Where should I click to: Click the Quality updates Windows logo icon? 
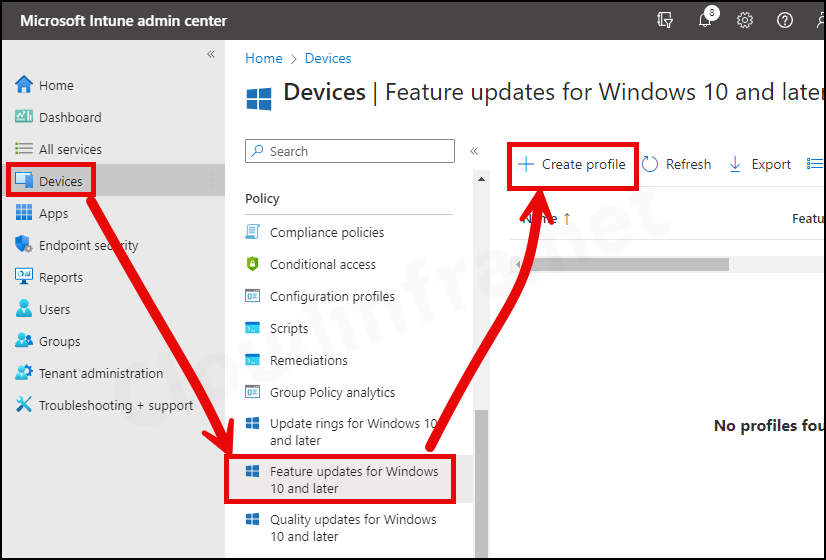tap(252, 519)
